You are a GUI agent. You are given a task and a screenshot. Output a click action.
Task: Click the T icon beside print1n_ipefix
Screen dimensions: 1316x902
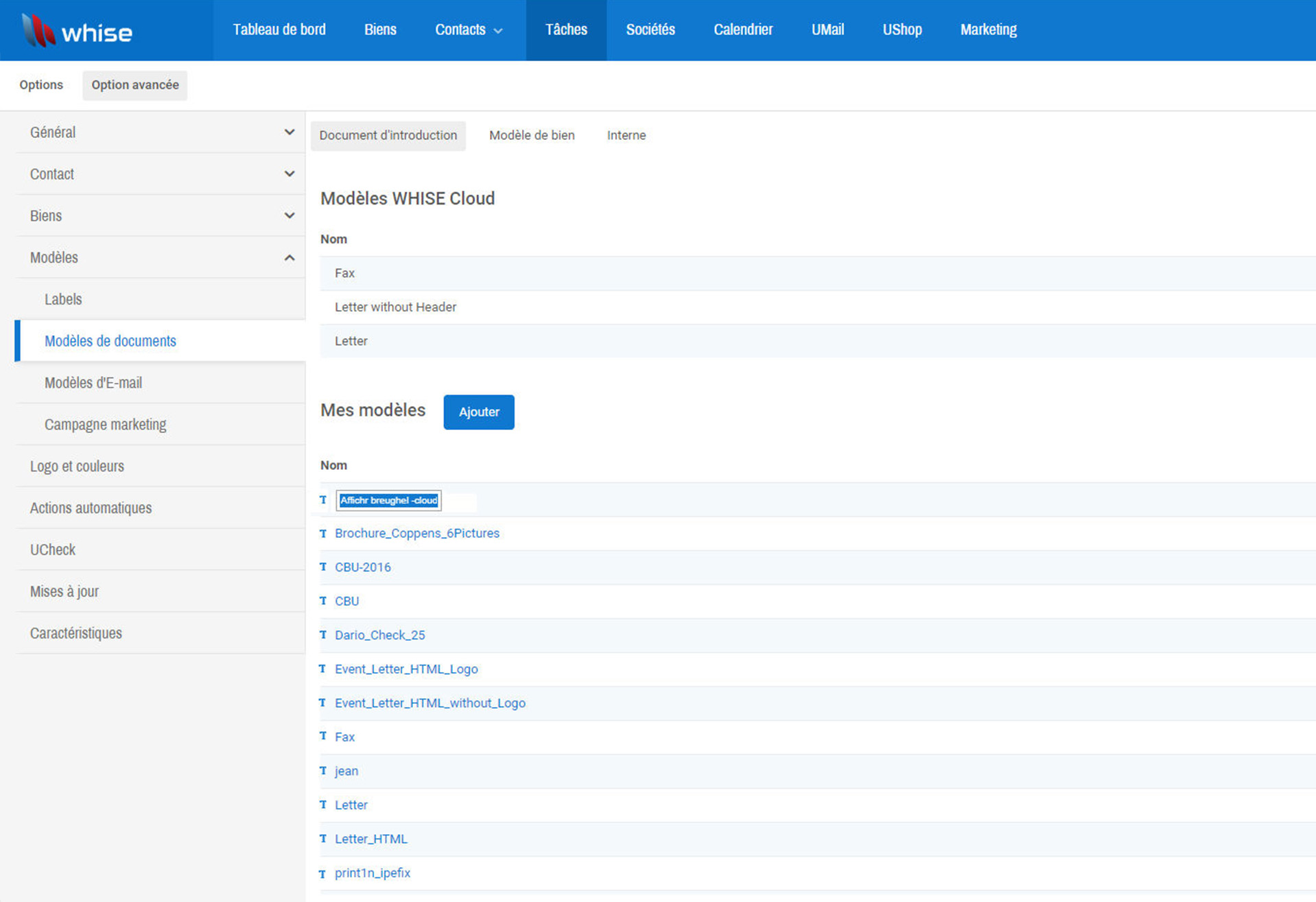tap(323, 874)
